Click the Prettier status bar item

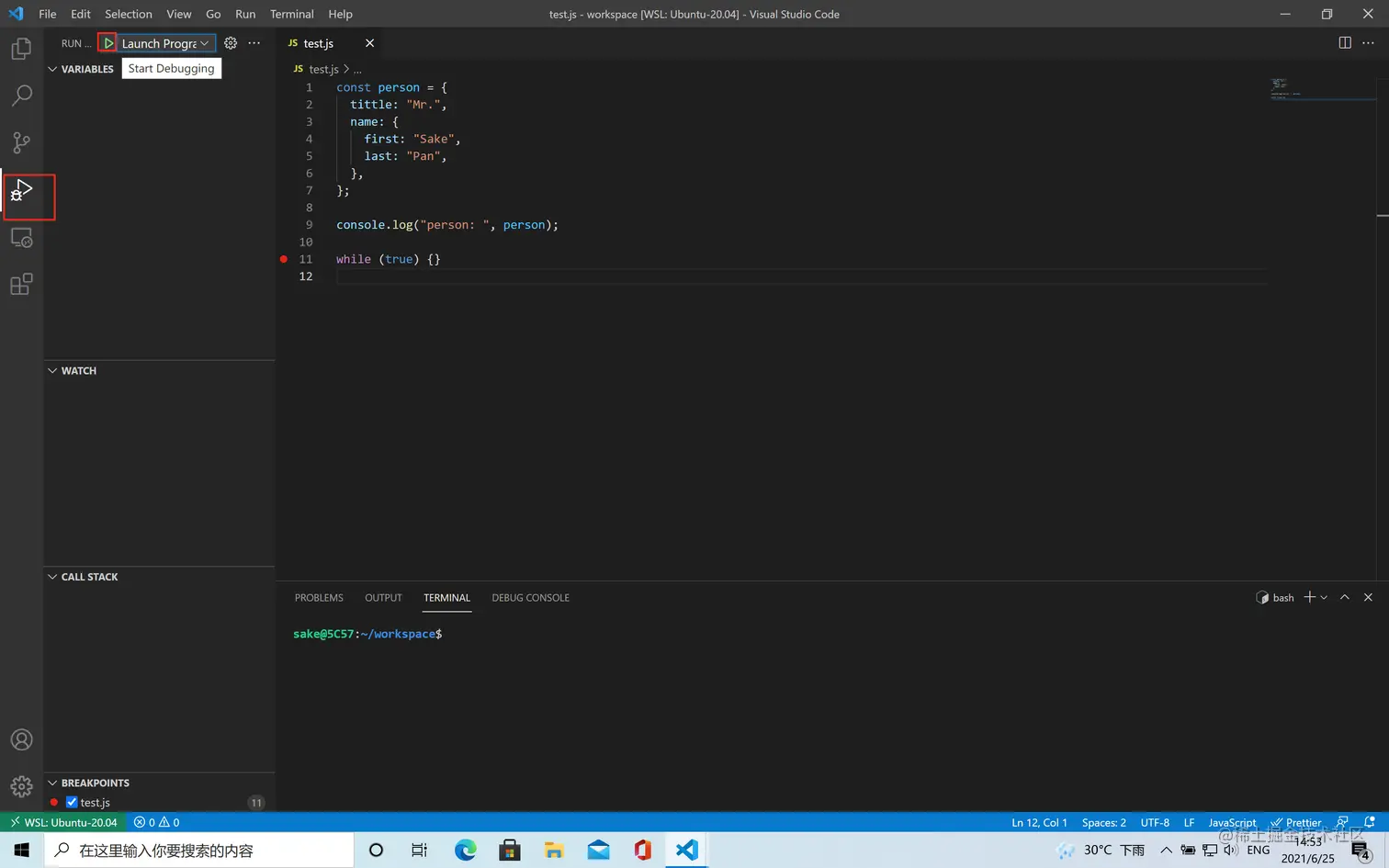coord(1296,822)
